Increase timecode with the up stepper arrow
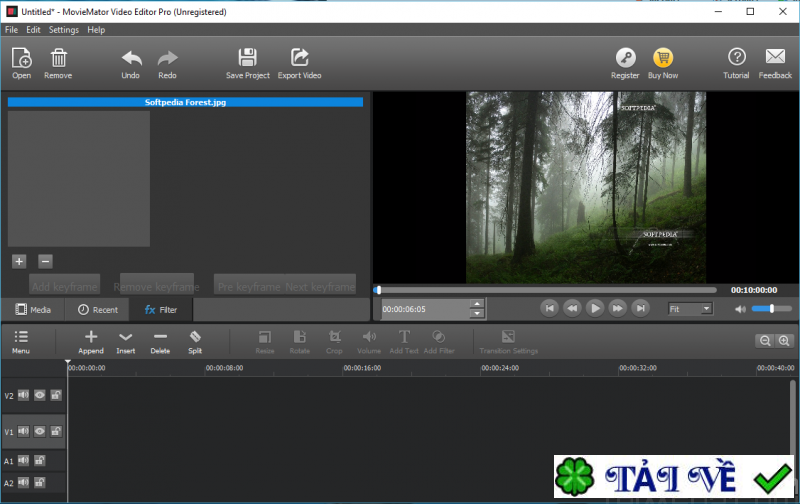The image size is (800, 504). tap(476, 304)
